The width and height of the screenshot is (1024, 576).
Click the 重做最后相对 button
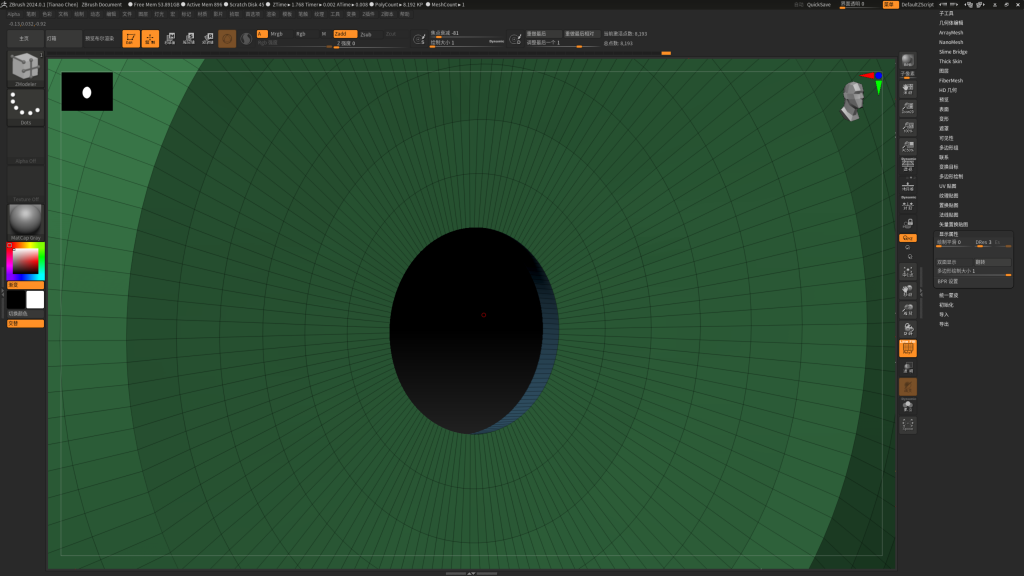pos(581,33)
